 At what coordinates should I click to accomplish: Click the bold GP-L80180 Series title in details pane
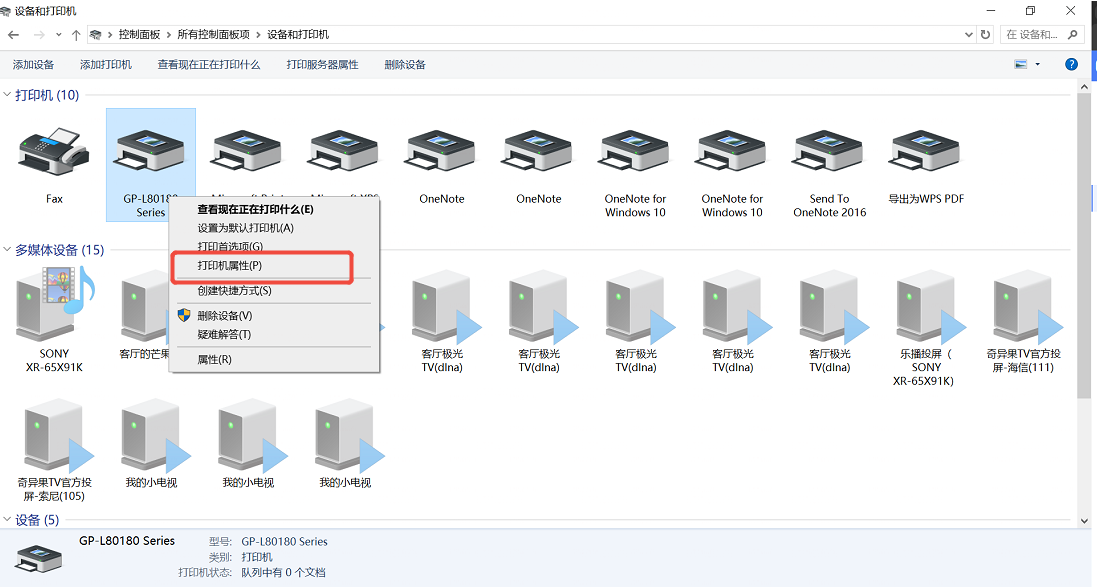[127, 541]
